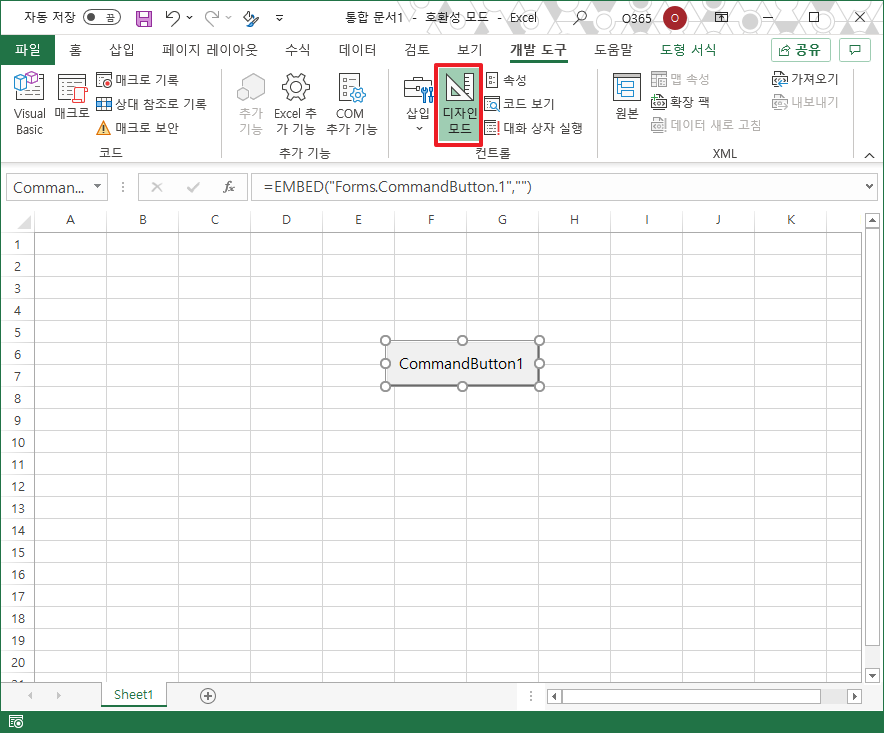
Task: Switch to the 홈 (Home) tab
Action: point(75,50)
